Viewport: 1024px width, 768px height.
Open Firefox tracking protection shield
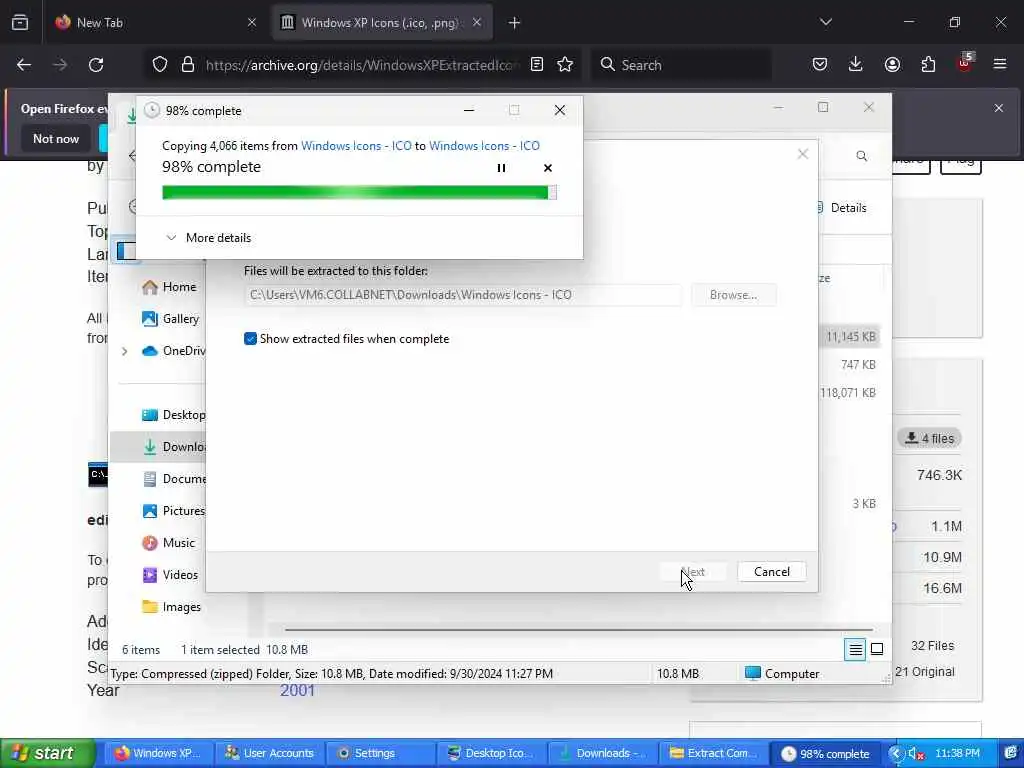[160, 65]
